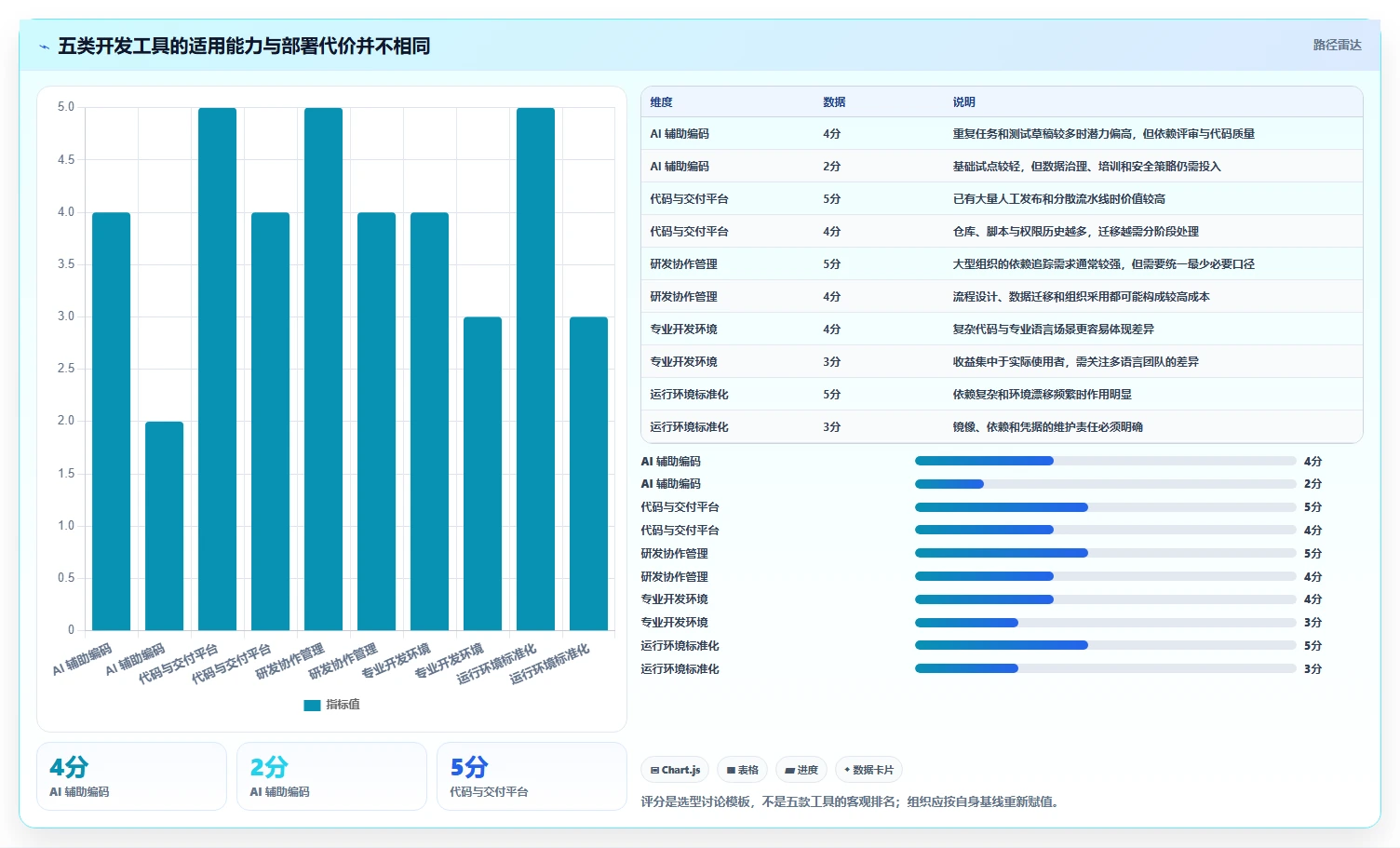Click the AI 辅助编码 progress bar at 4分
The width and height of the screenshot is (1400, 848).
(1105, 461)
